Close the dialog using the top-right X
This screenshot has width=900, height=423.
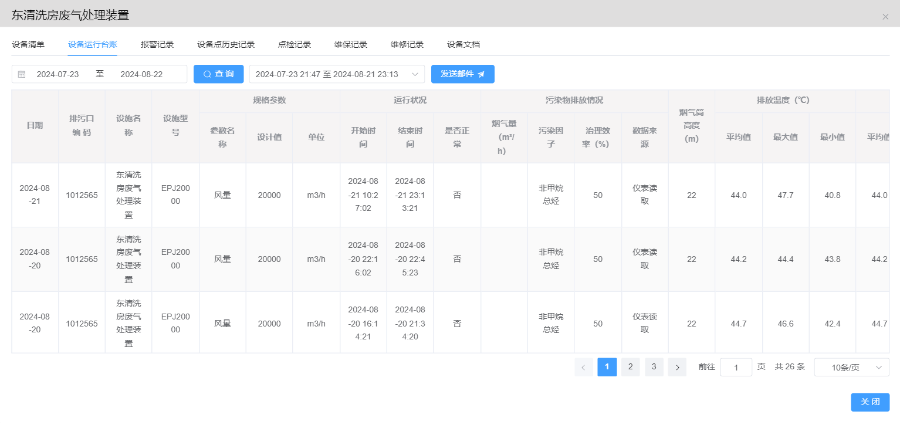(x=885, y=17)
